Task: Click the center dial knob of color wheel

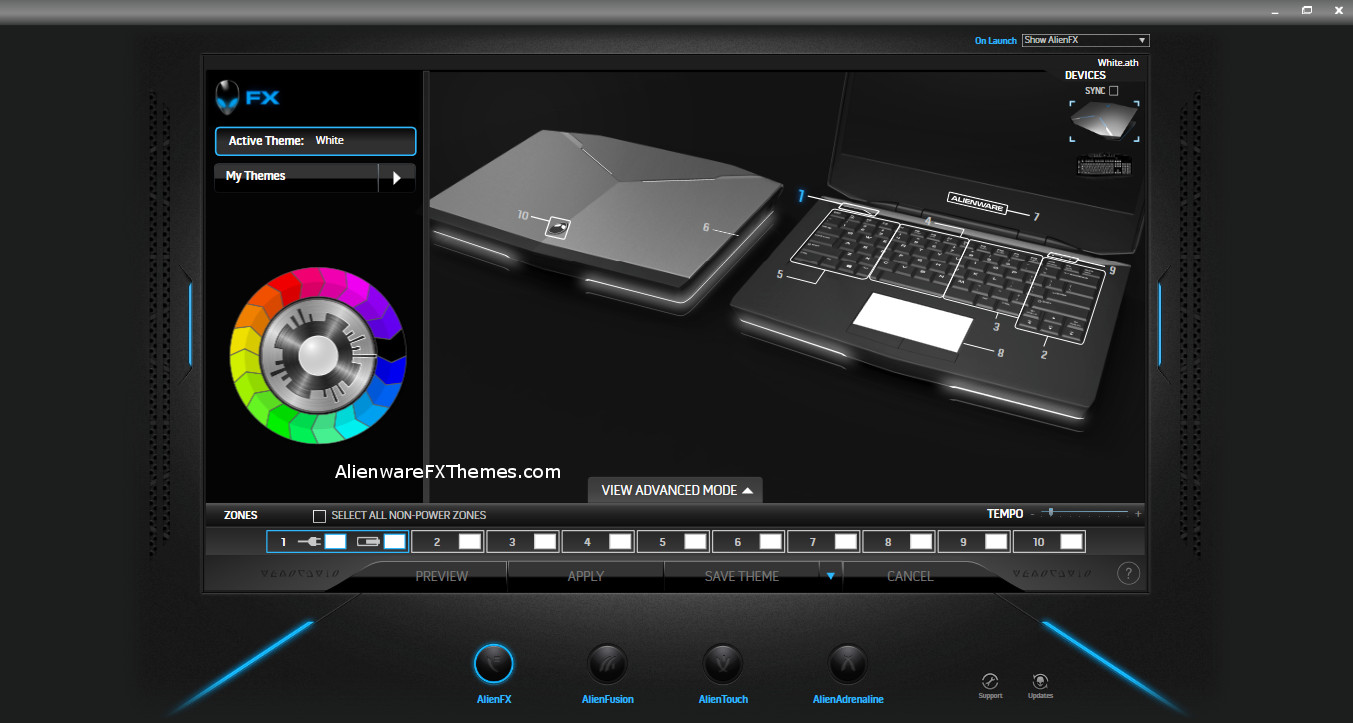Action: pyautogui.click(x=318, y=354)
